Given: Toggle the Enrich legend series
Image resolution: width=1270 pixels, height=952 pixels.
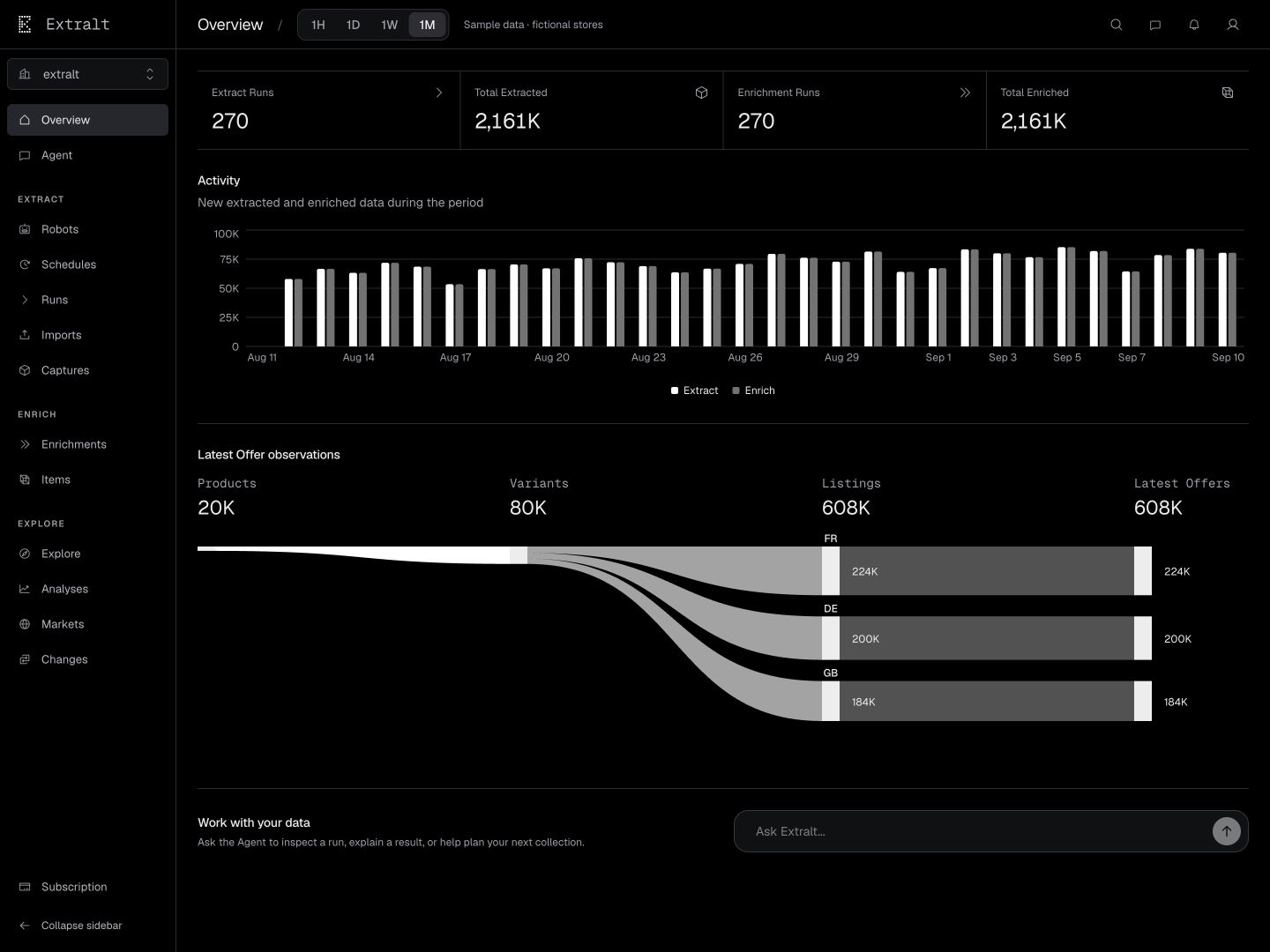Looking at the screenshot, I should point(753,390).
